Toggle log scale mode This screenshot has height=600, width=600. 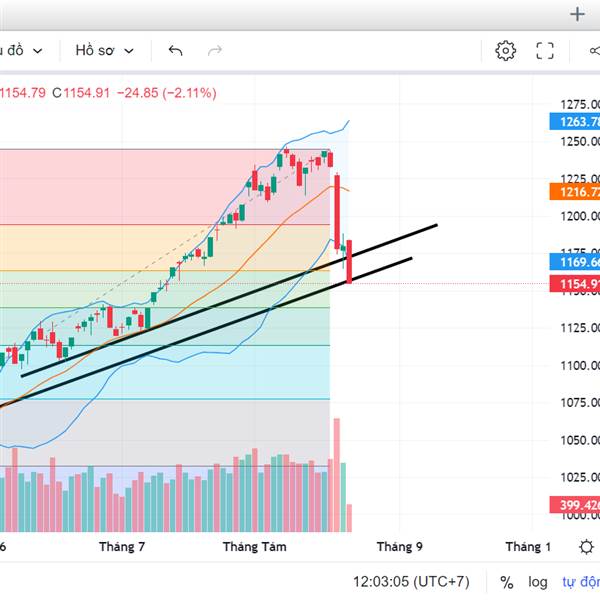pyautogui.click(x=538, y=581)
